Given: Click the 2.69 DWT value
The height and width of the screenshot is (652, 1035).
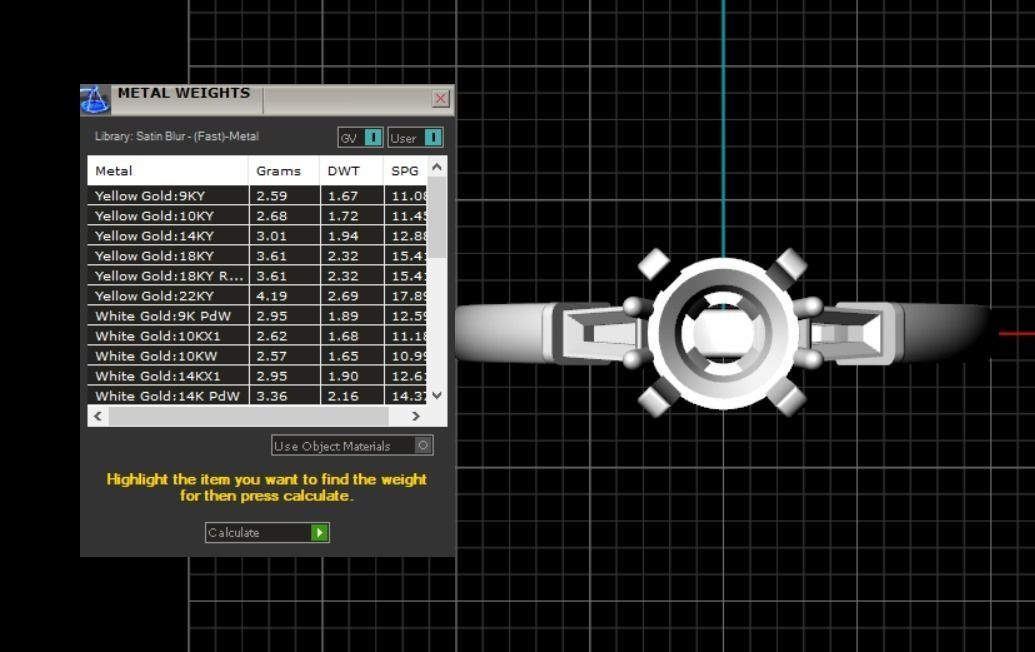Looking at the screenshot, I should pyautogui.click(x=343, y=296).
